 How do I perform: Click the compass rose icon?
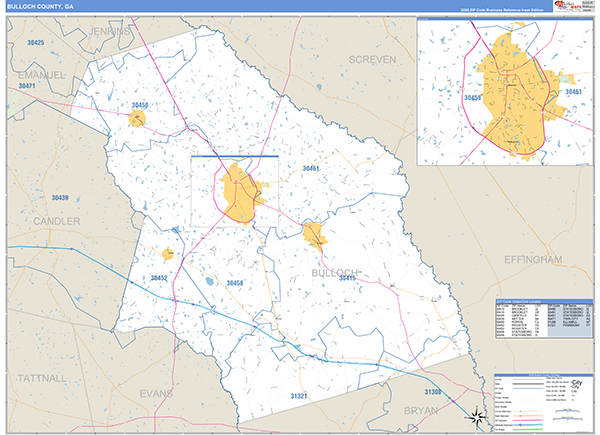pyautogui.click(x=476, y=417)
